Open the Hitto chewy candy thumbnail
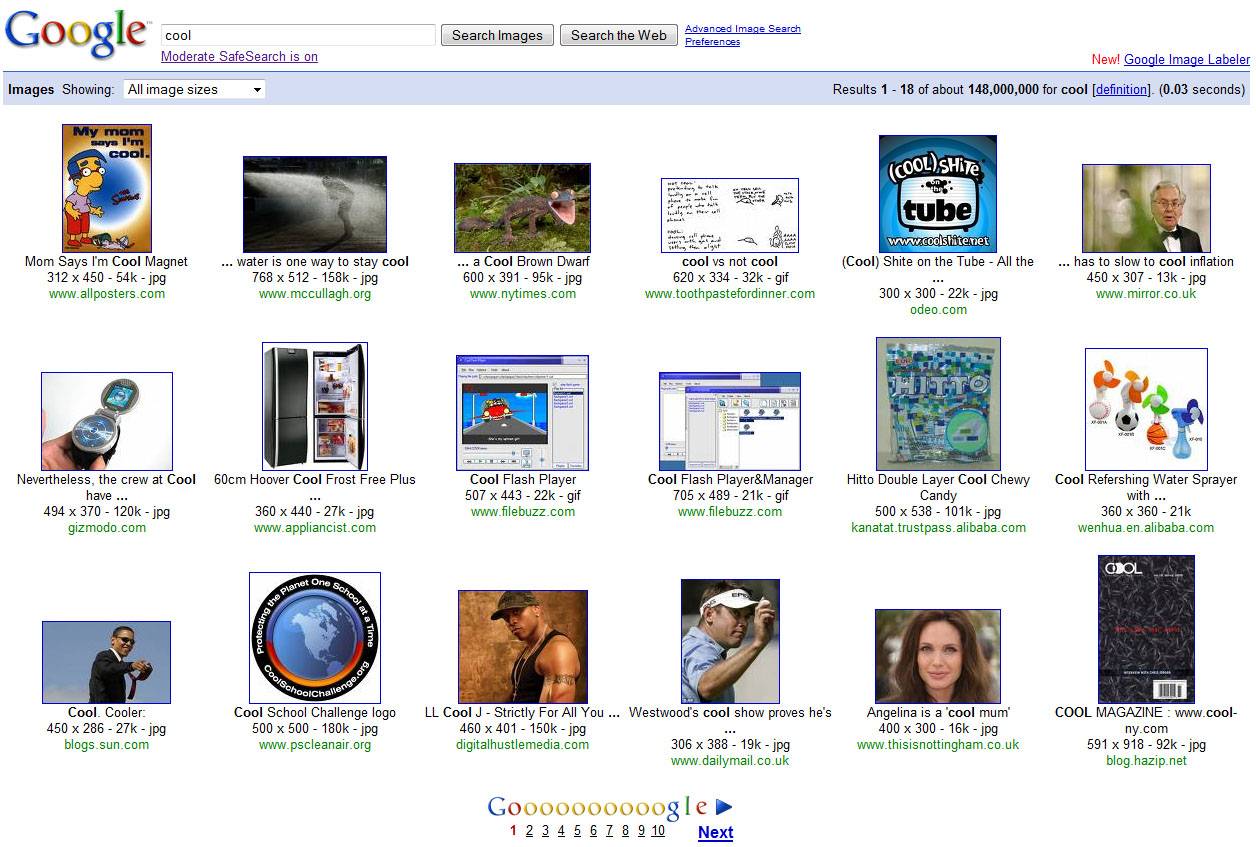1256x847 pixels. pyautogui.click(x=938, y=404)
